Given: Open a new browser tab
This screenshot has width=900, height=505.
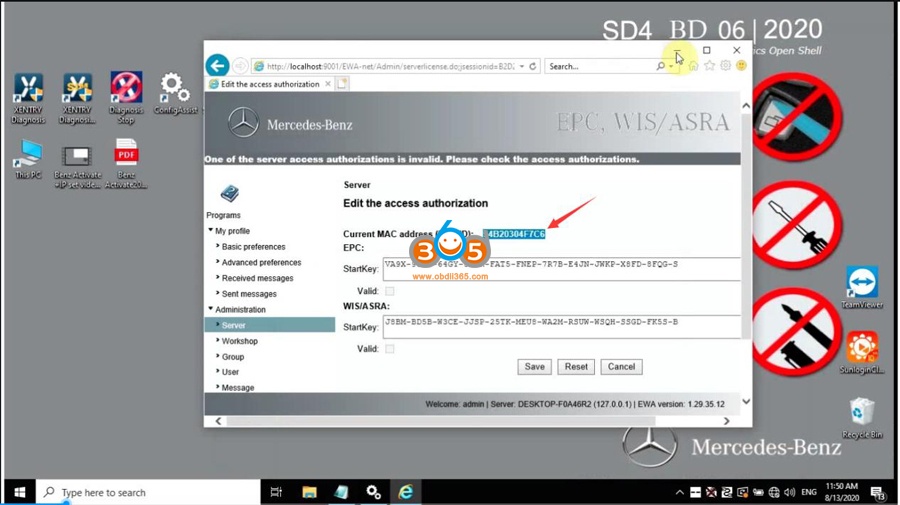Looking at the screenshot, I should click(x=342, y=84).
